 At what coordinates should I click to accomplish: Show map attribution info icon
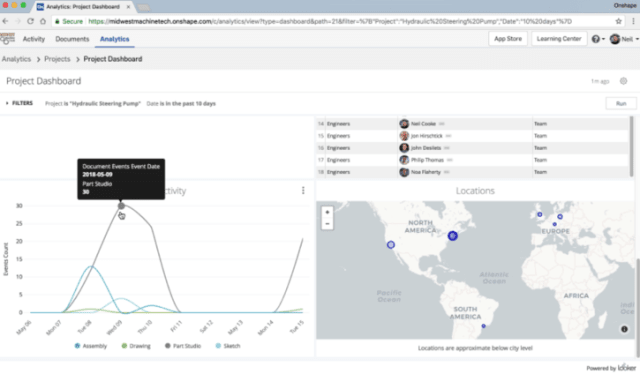pos(624,329)
